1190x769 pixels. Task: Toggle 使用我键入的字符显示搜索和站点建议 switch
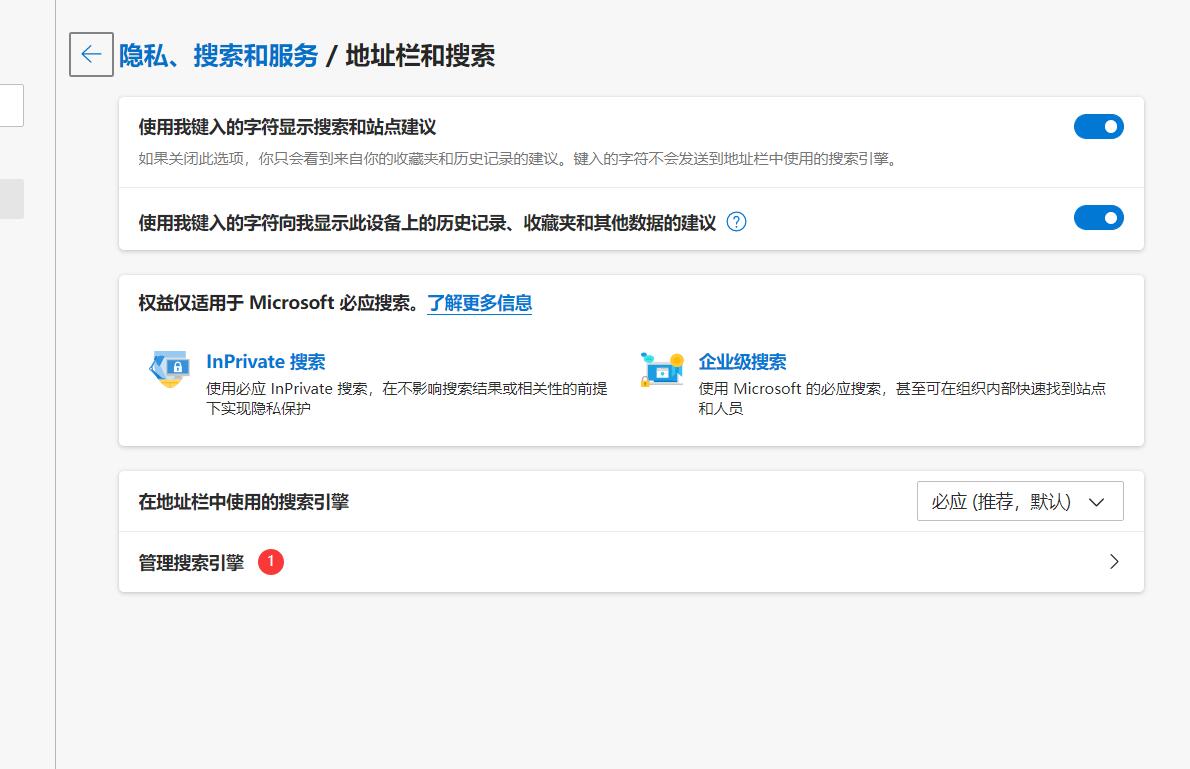tap(1098, 127)
